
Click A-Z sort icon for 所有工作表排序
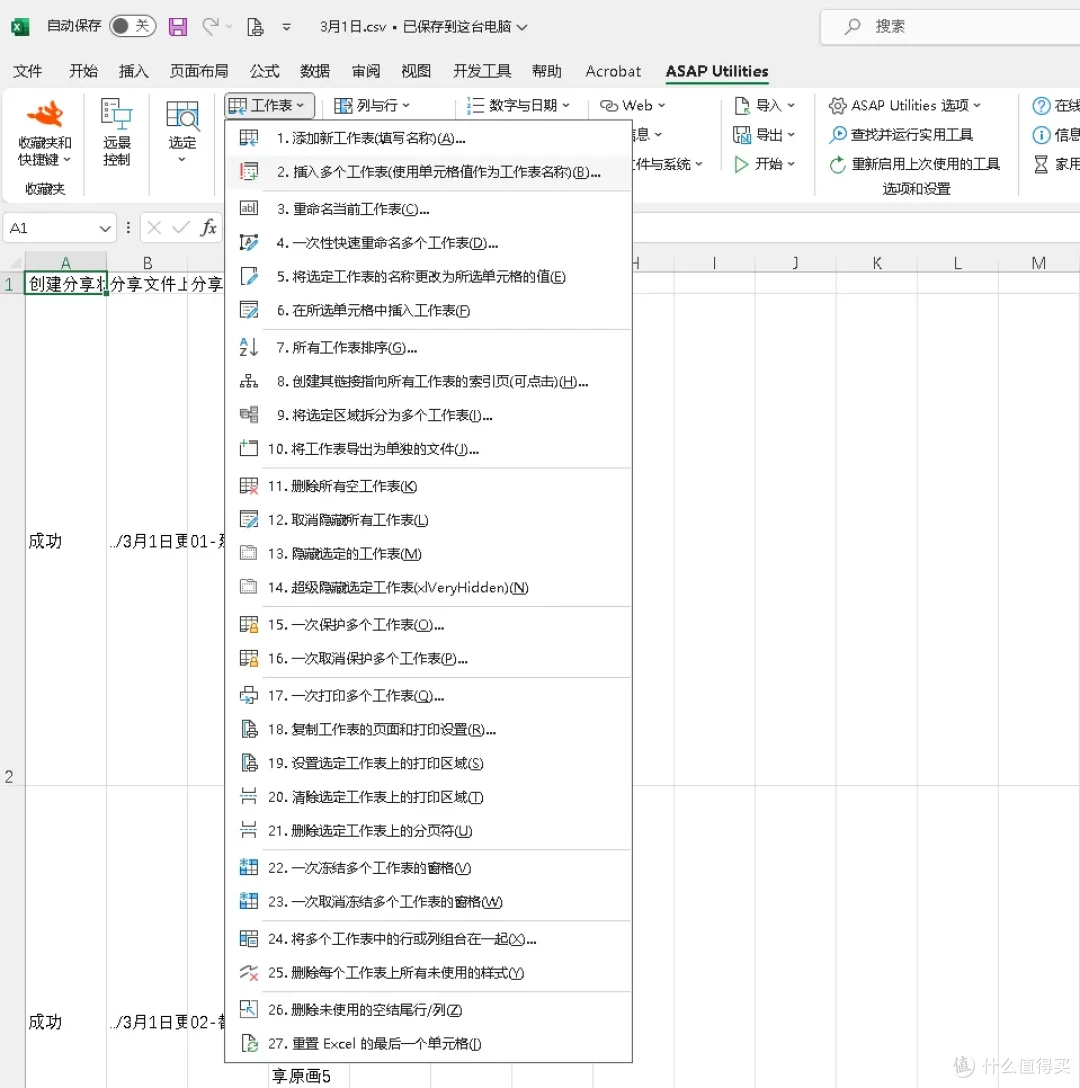pyautogui.click(x=248, y=347)
